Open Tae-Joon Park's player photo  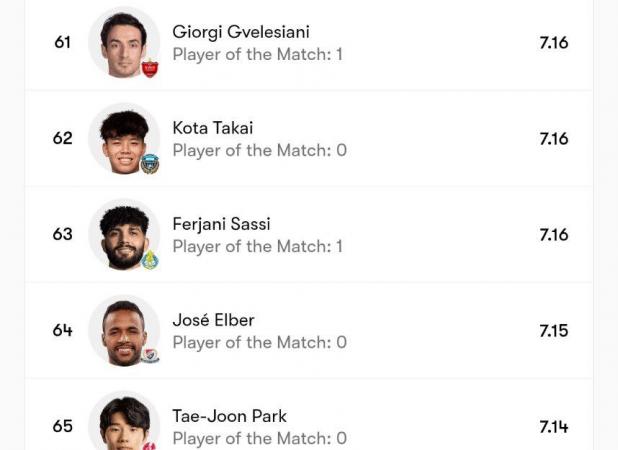tap(124, 421)
